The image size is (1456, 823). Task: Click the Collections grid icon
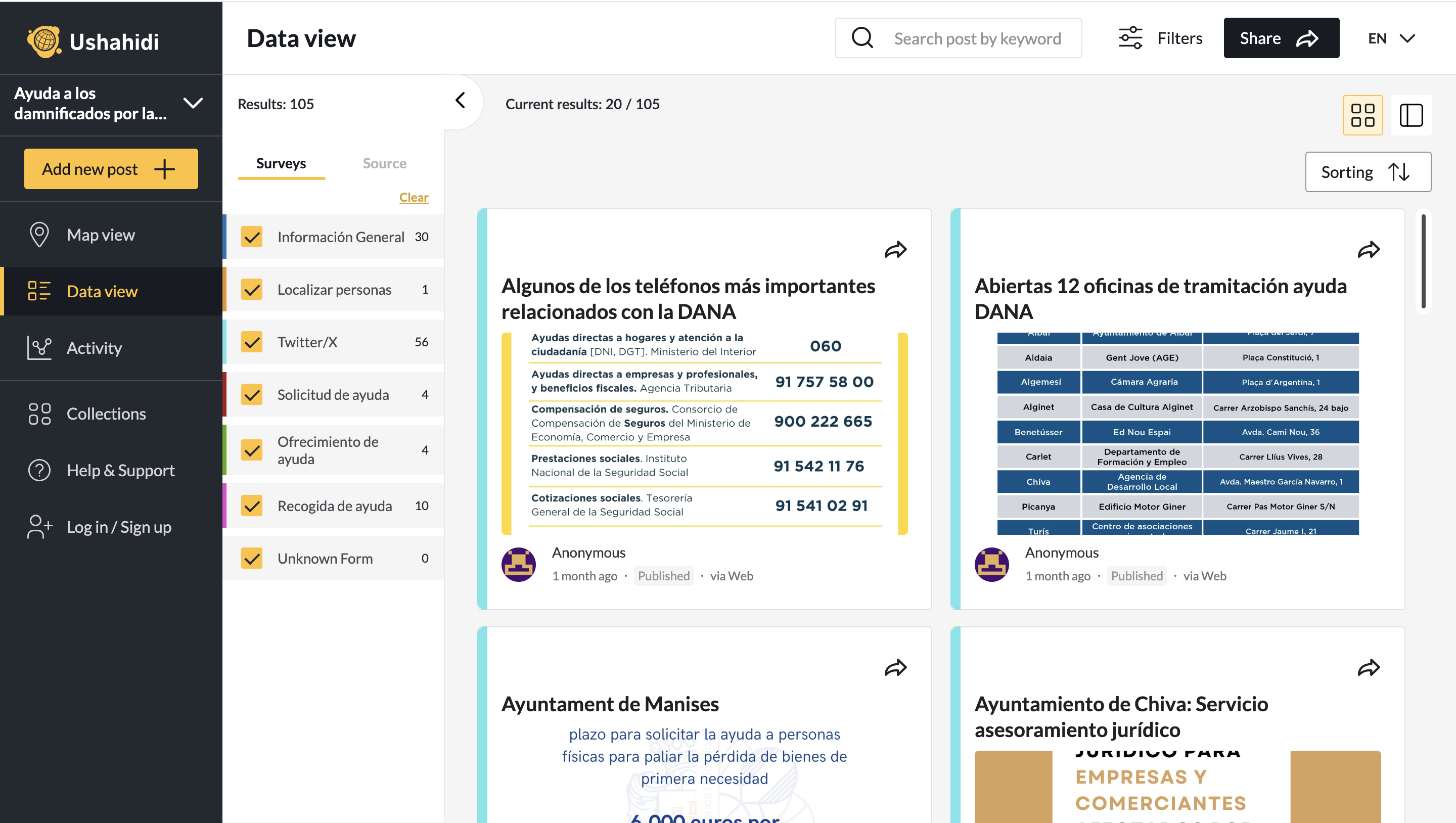click(39, 414)
